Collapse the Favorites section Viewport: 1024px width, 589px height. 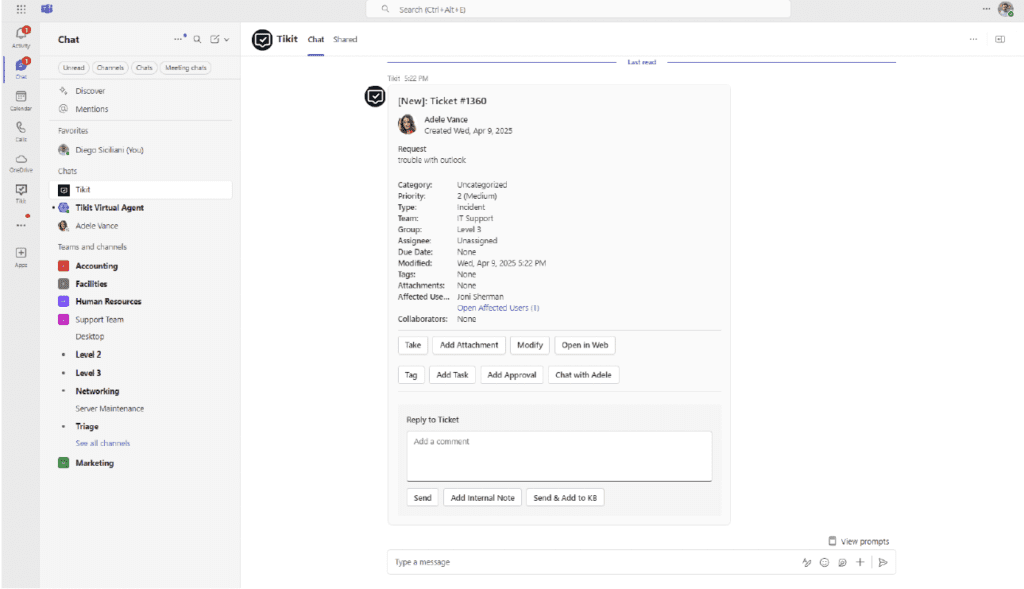(72, 131)
